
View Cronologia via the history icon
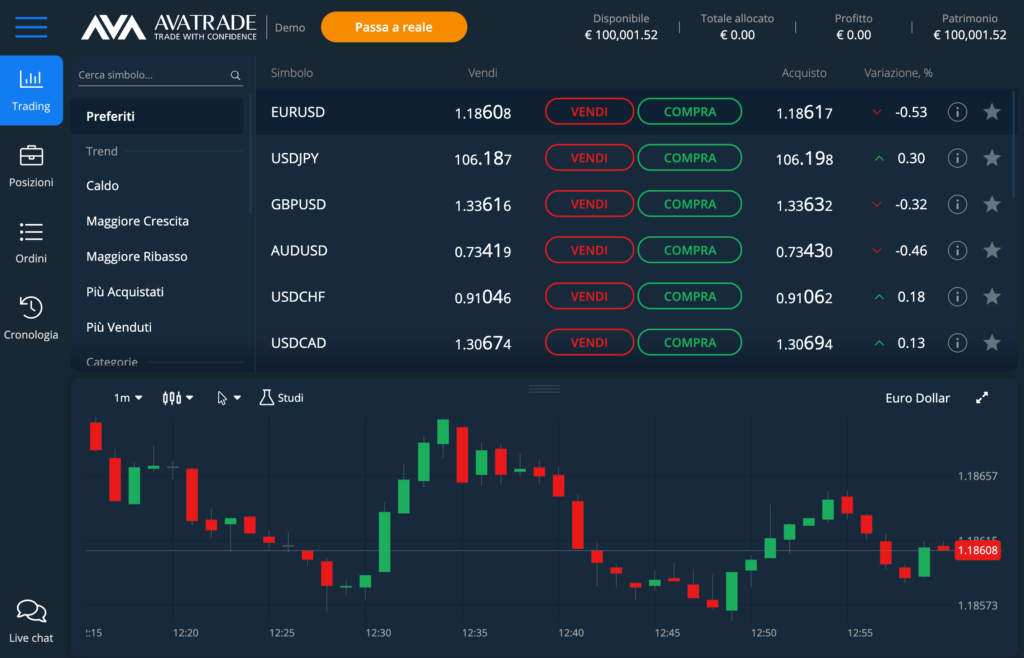pos(31,316)
